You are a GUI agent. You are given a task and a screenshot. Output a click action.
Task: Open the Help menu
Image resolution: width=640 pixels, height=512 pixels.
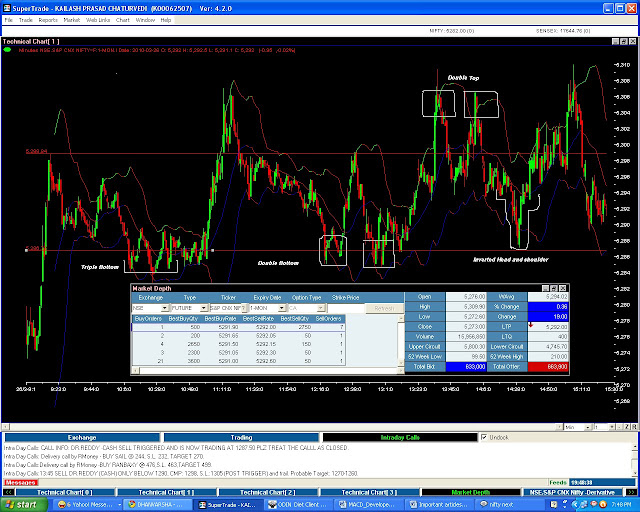tap(165, 20)
